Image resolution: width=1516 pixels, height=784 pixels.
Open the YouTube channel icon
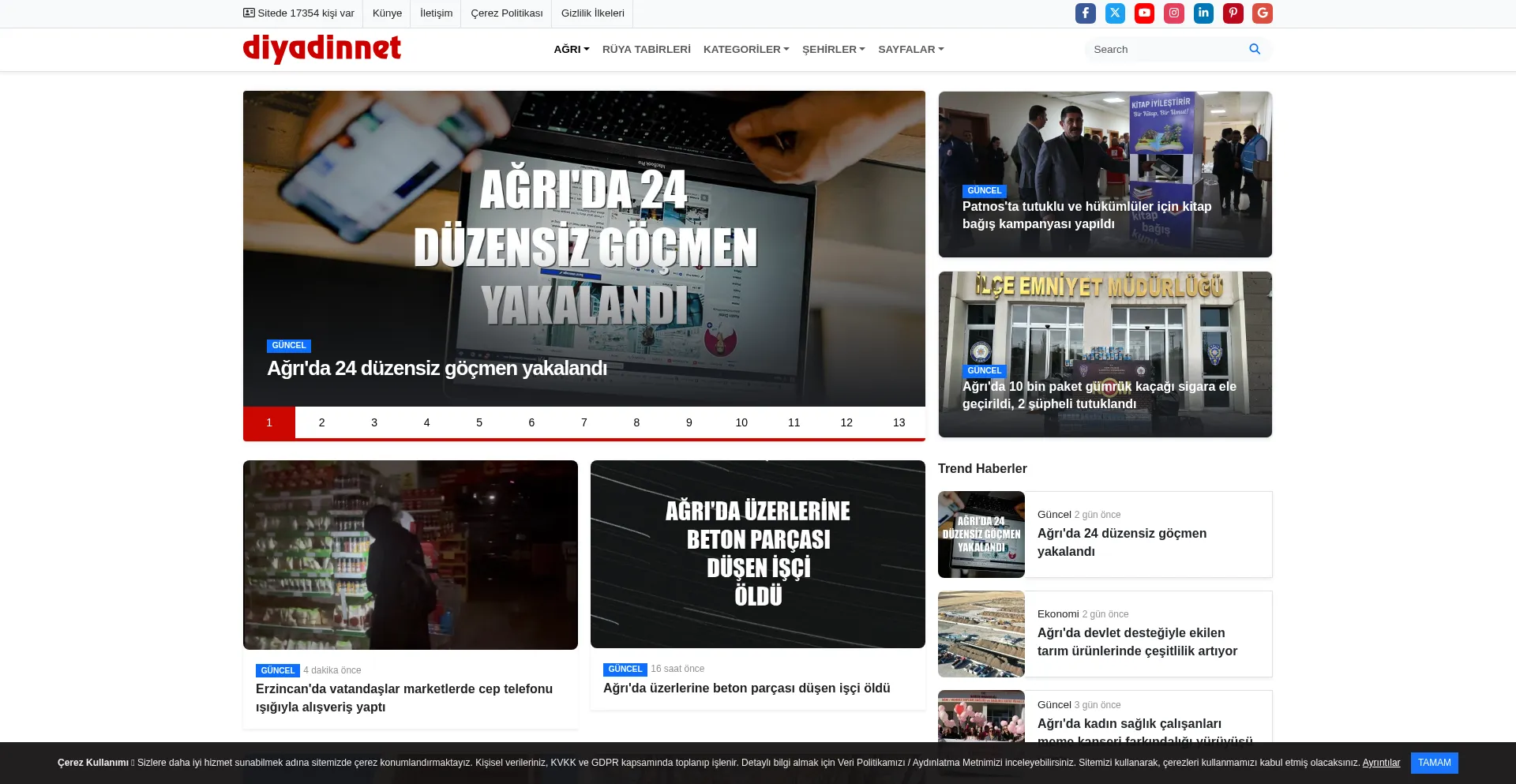[x=1144, y=13]
